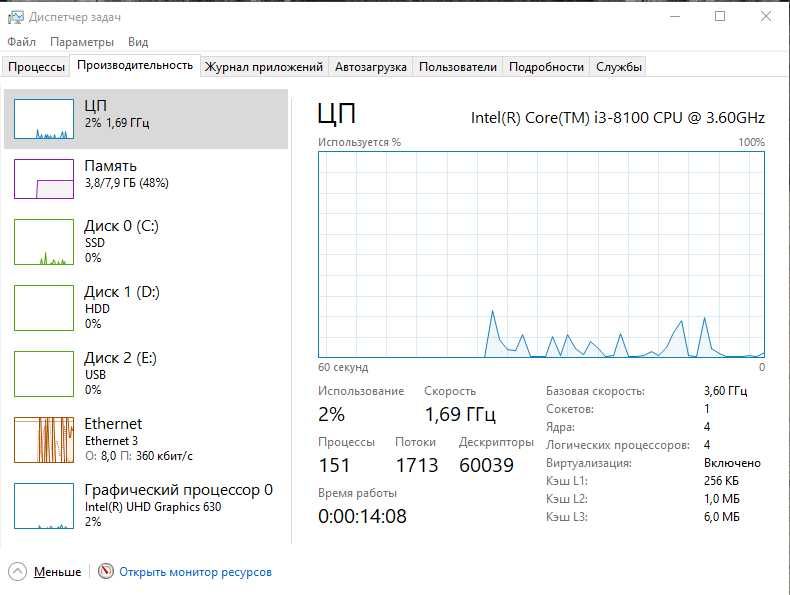Click the 360 кбит/с network speed text

164,456
